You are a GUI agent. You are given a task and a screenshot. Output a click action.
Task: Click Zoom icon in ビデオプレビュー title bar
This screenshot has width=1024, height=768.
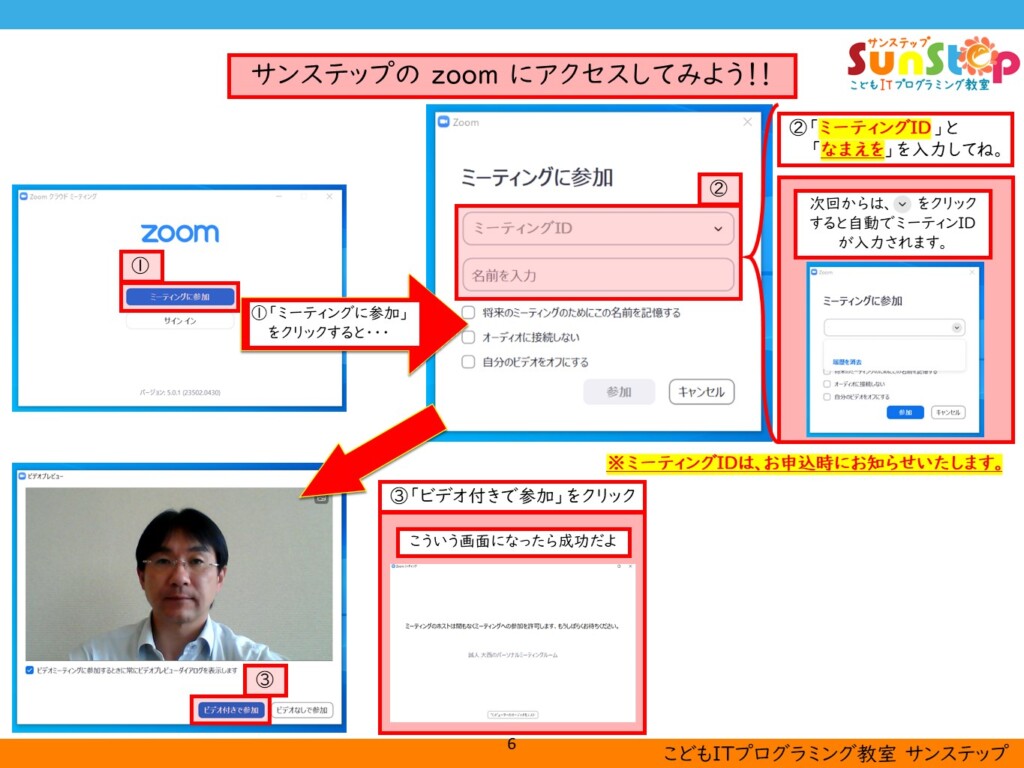(22, 476)
